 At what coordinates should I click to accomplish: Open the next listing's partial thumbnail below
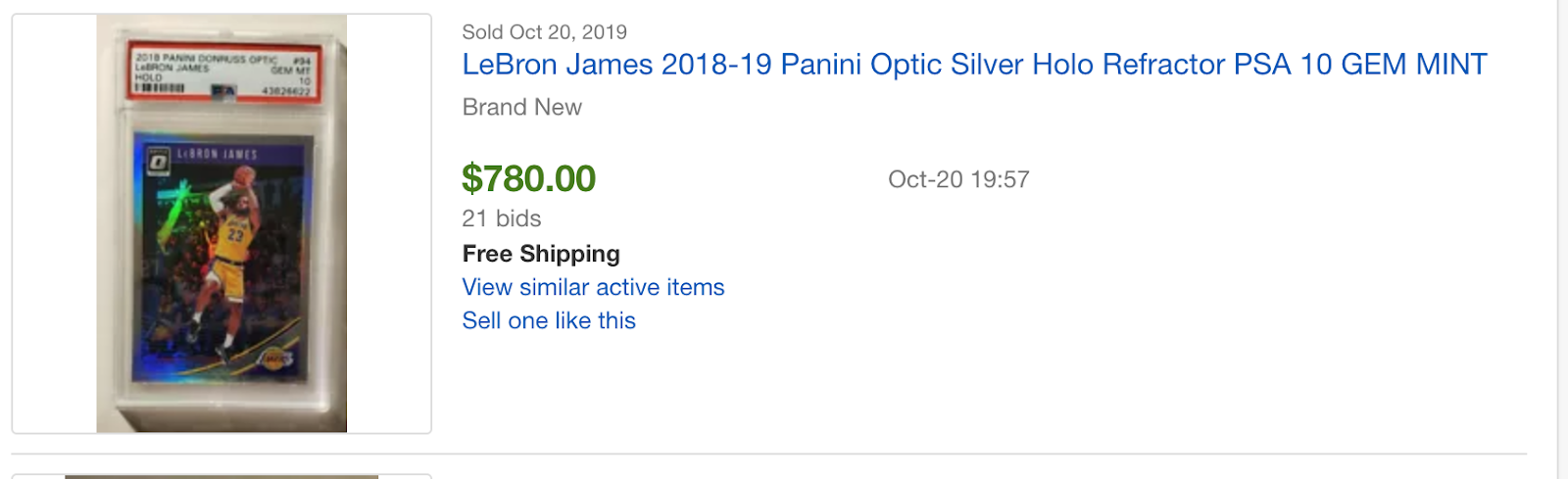221,476
